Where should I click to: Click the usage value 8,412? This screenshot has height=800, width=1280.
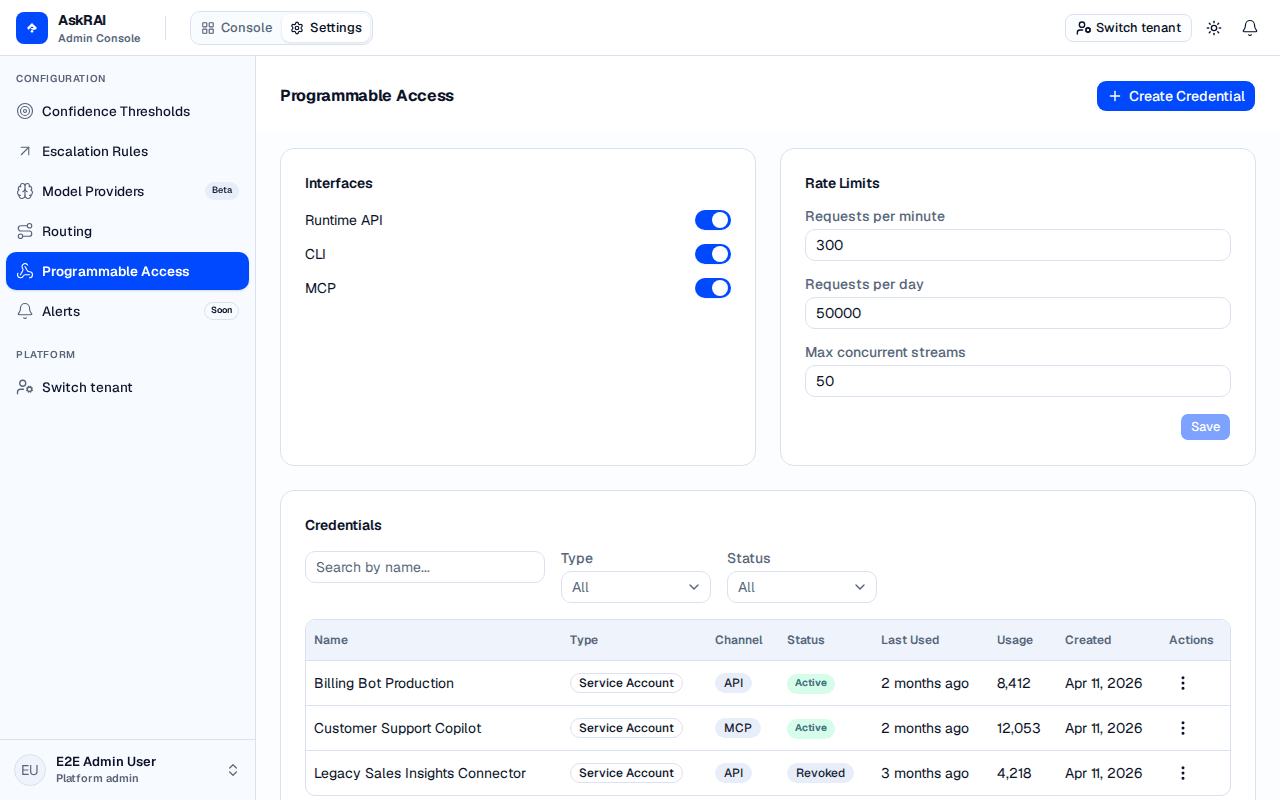click(1014, 683)
